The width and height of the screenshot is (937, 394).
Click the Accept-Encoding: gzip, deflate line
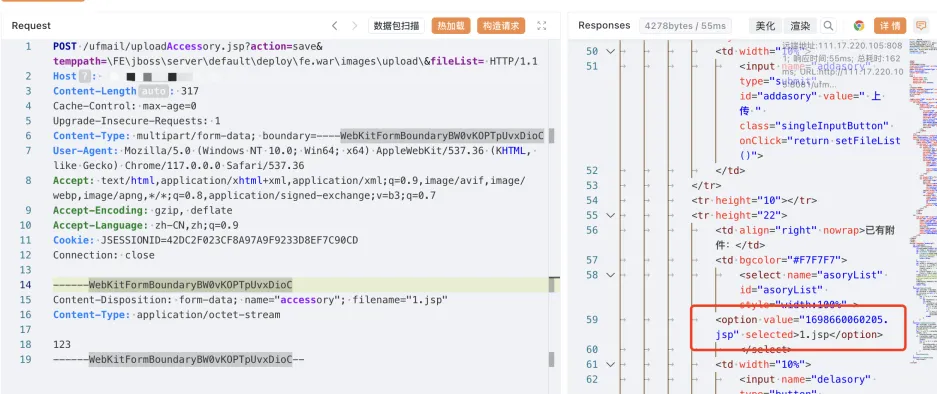142,210
